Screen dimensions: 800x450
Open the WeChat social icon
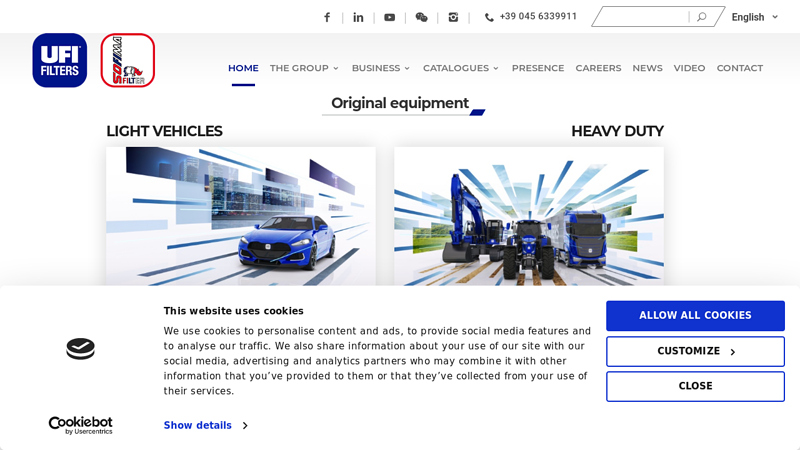point(421,17)
